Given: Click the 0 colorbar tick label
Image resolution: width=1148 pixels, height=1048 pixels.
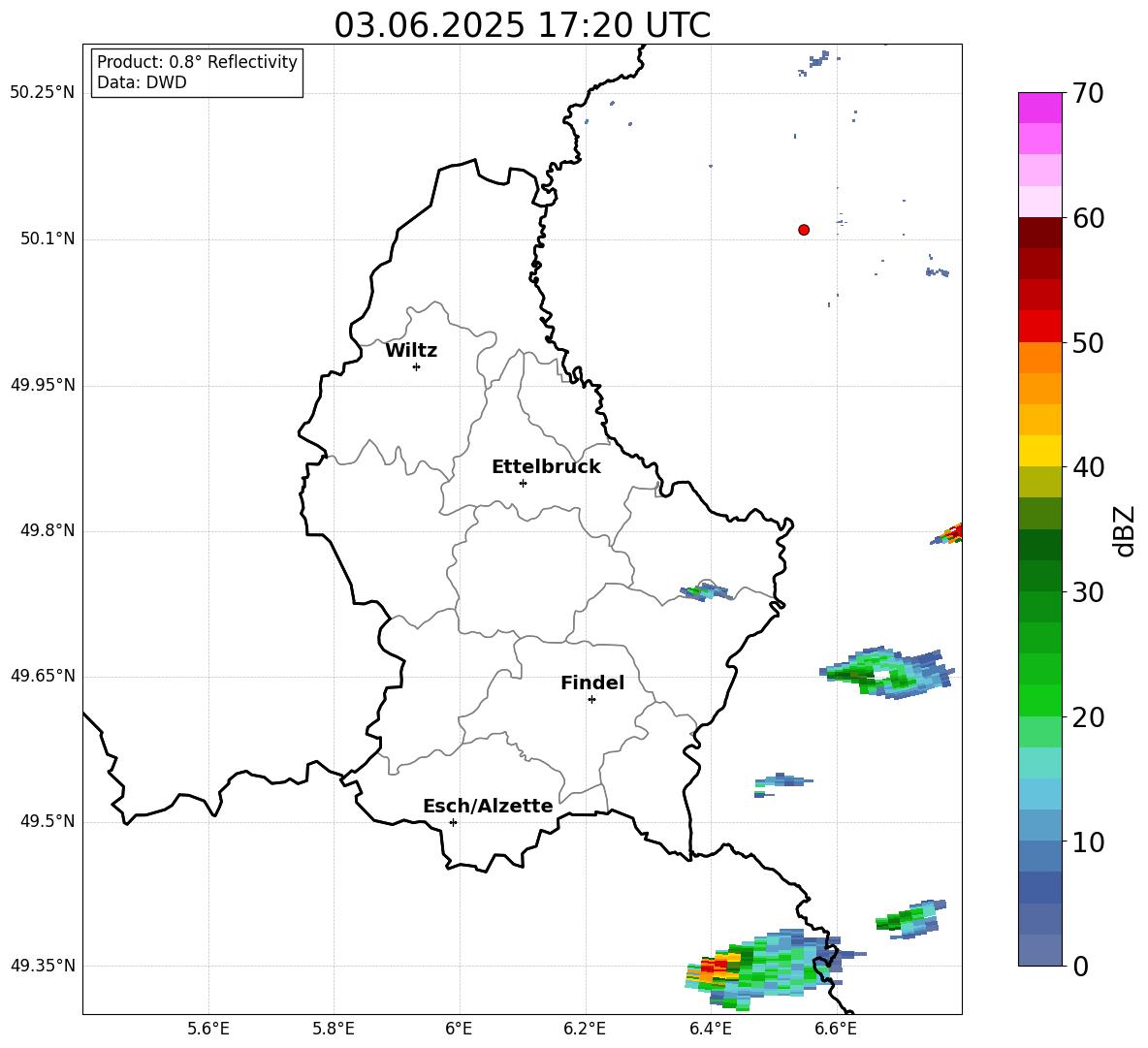Looking at the screenshot, I should tap(1080, 966).
